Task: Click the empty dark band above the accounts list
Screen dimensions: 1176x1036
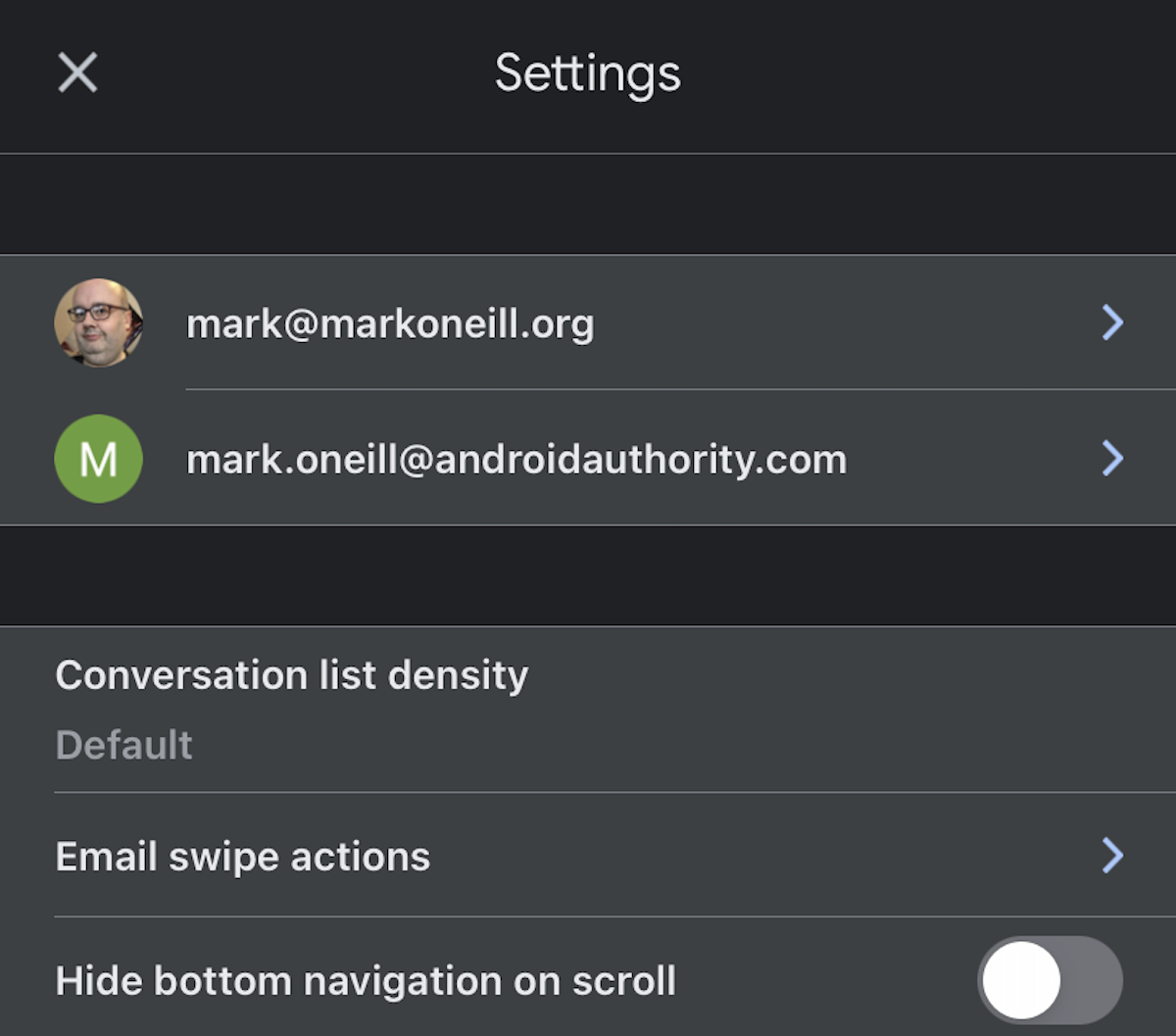Action: [x=588, y=204]
